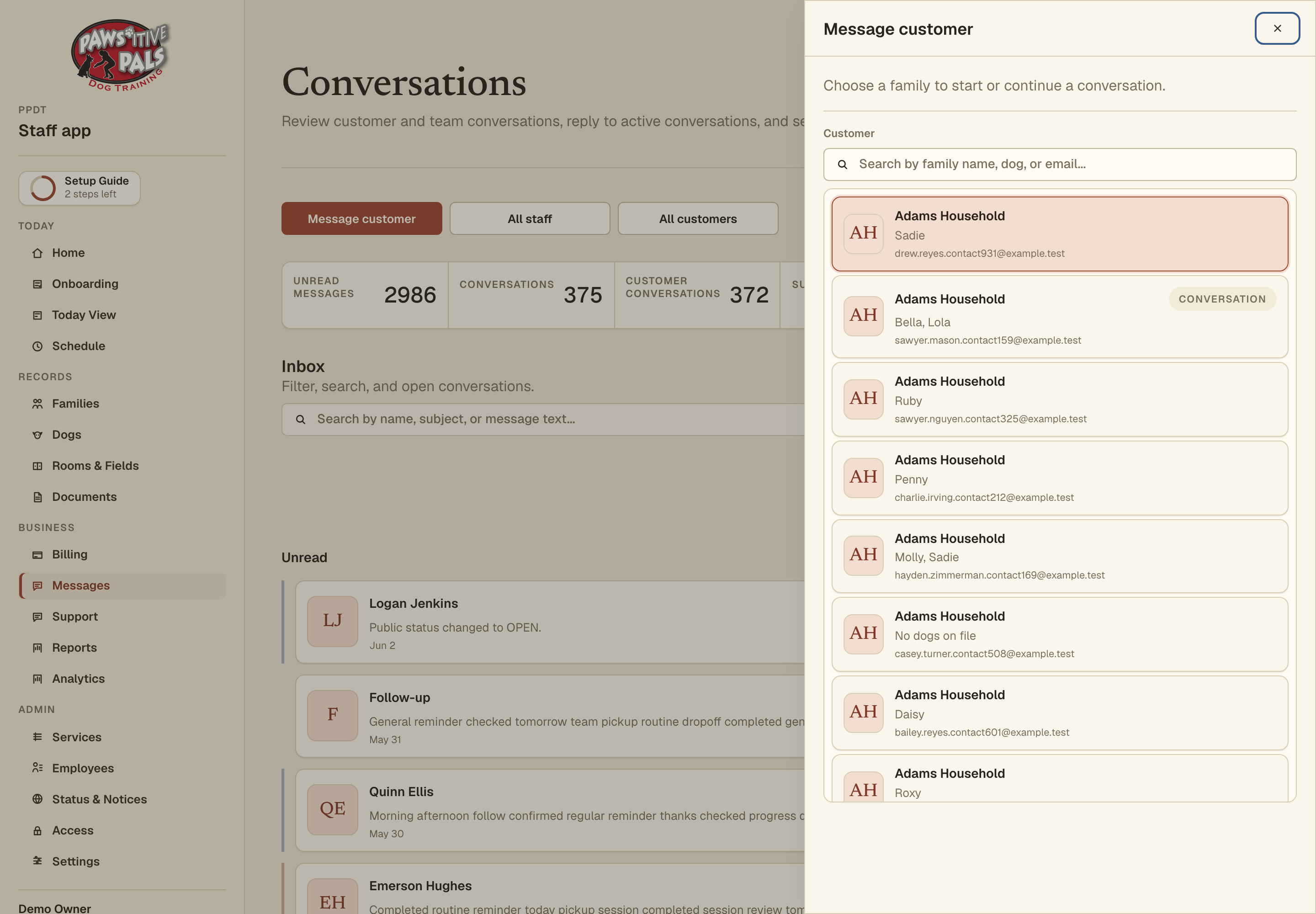
Task: Click the magnifier icon in customer search
Action: [843, 165]
